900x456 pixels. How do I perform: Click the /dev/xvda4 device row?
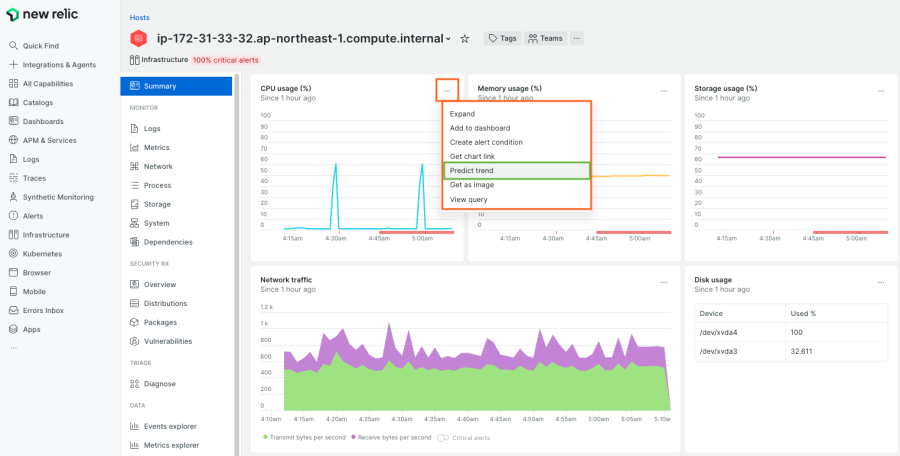(791, 332)
